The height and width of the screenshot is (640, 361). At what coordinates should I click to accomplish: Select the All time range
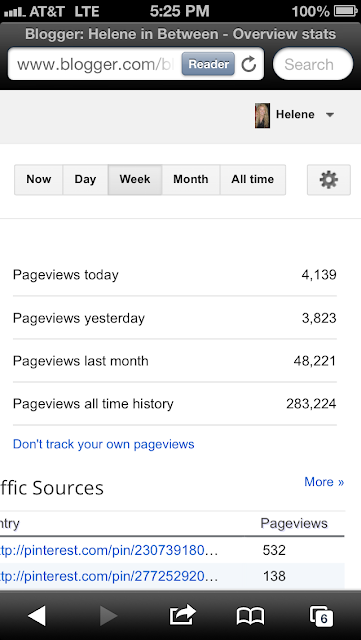tap(253, 180)
